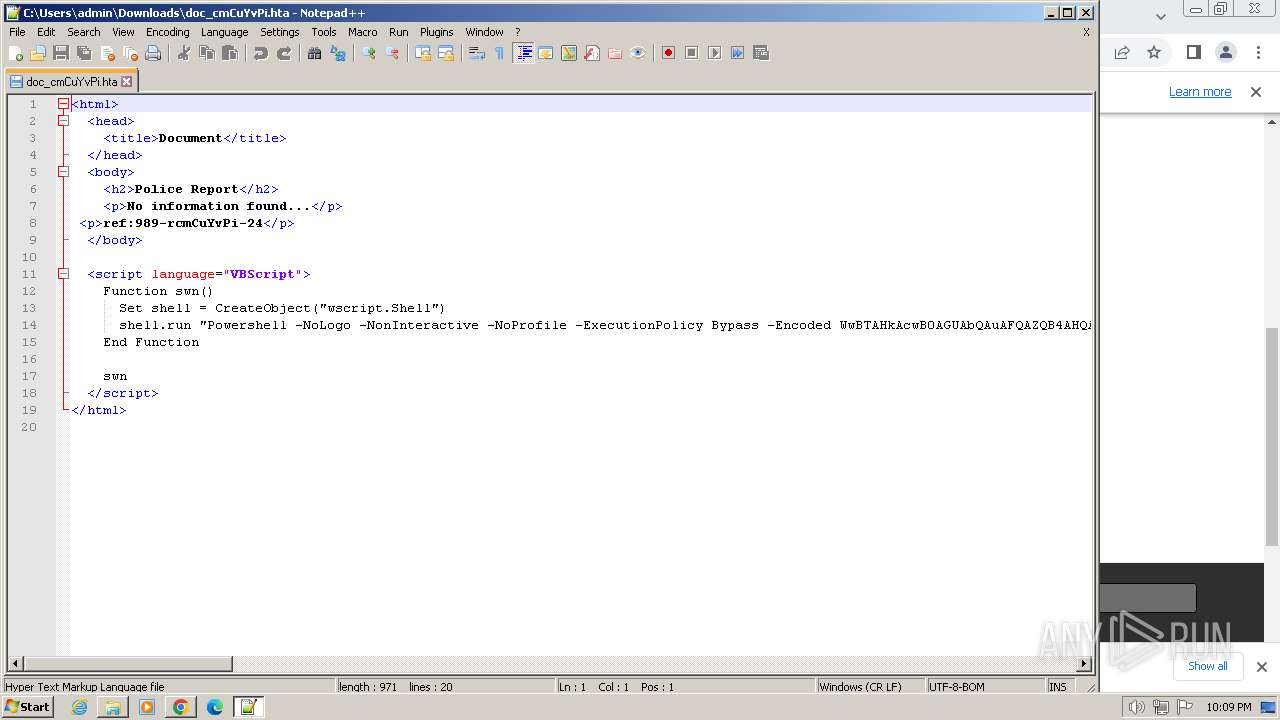Run macro multiple times icon
1280x720 pixels.
point(738,53)
